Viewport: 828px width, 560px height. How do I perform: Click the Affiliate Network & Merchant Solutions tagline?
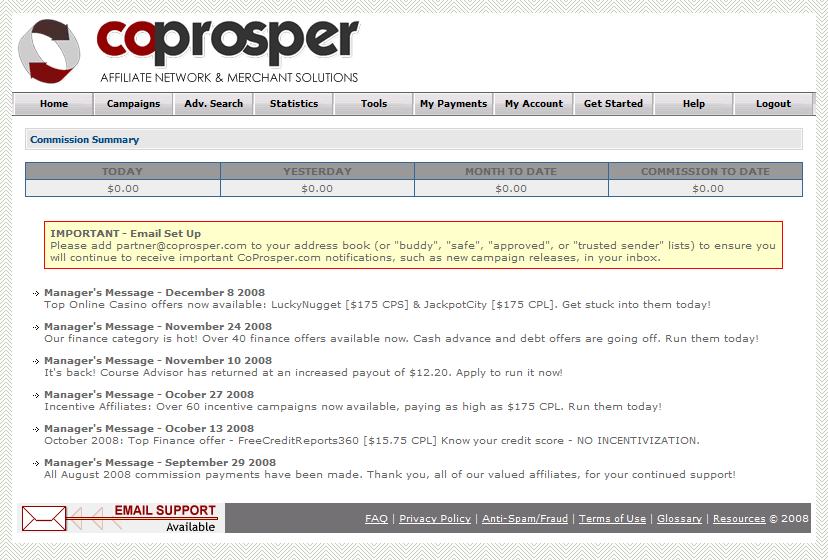click(x=229, y=78)
